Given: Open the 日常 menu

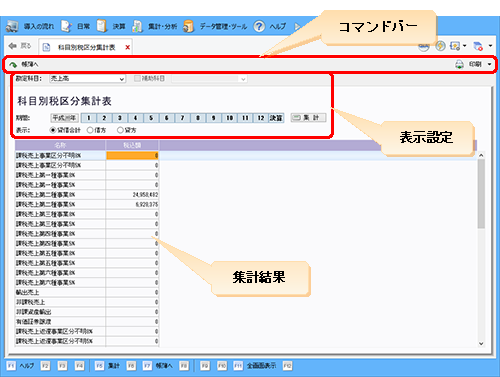Looking at the screenshot, I should [76, 26].
